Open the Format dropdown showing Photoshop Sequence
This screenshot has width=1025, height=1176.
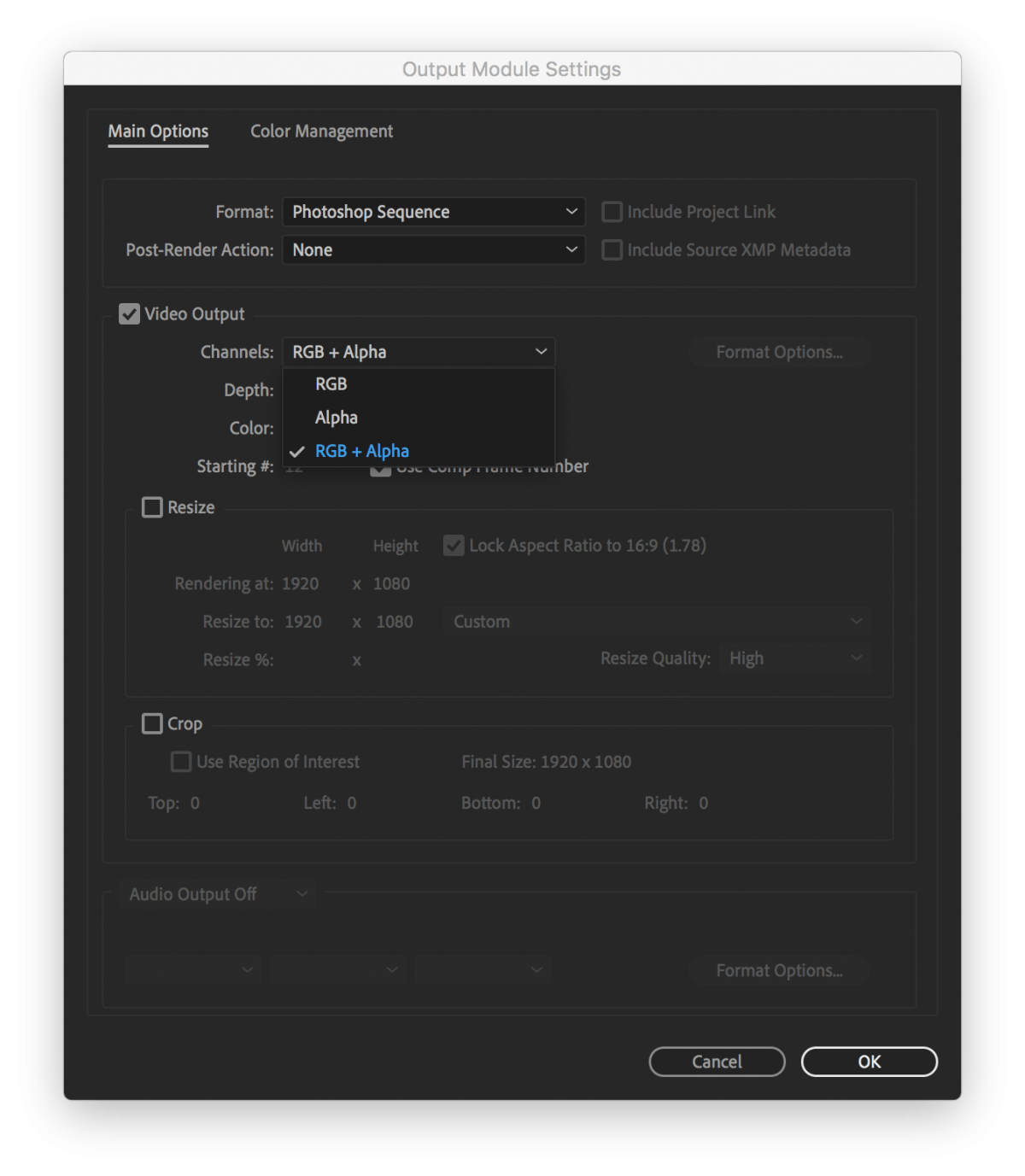pos(433,211)
